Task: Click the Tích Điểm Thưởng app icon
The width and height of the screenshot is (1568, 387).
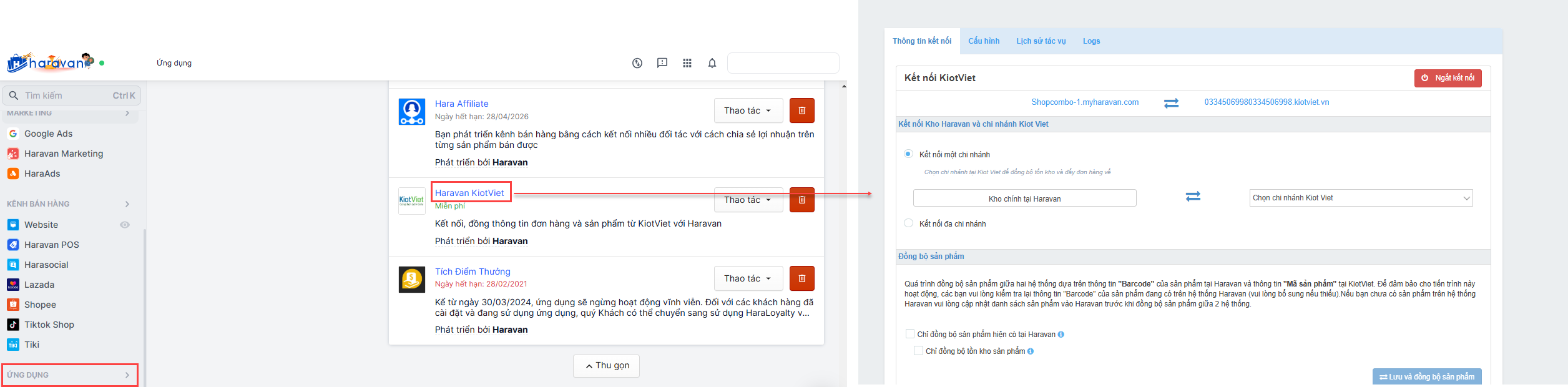Action: click(412, 280)
